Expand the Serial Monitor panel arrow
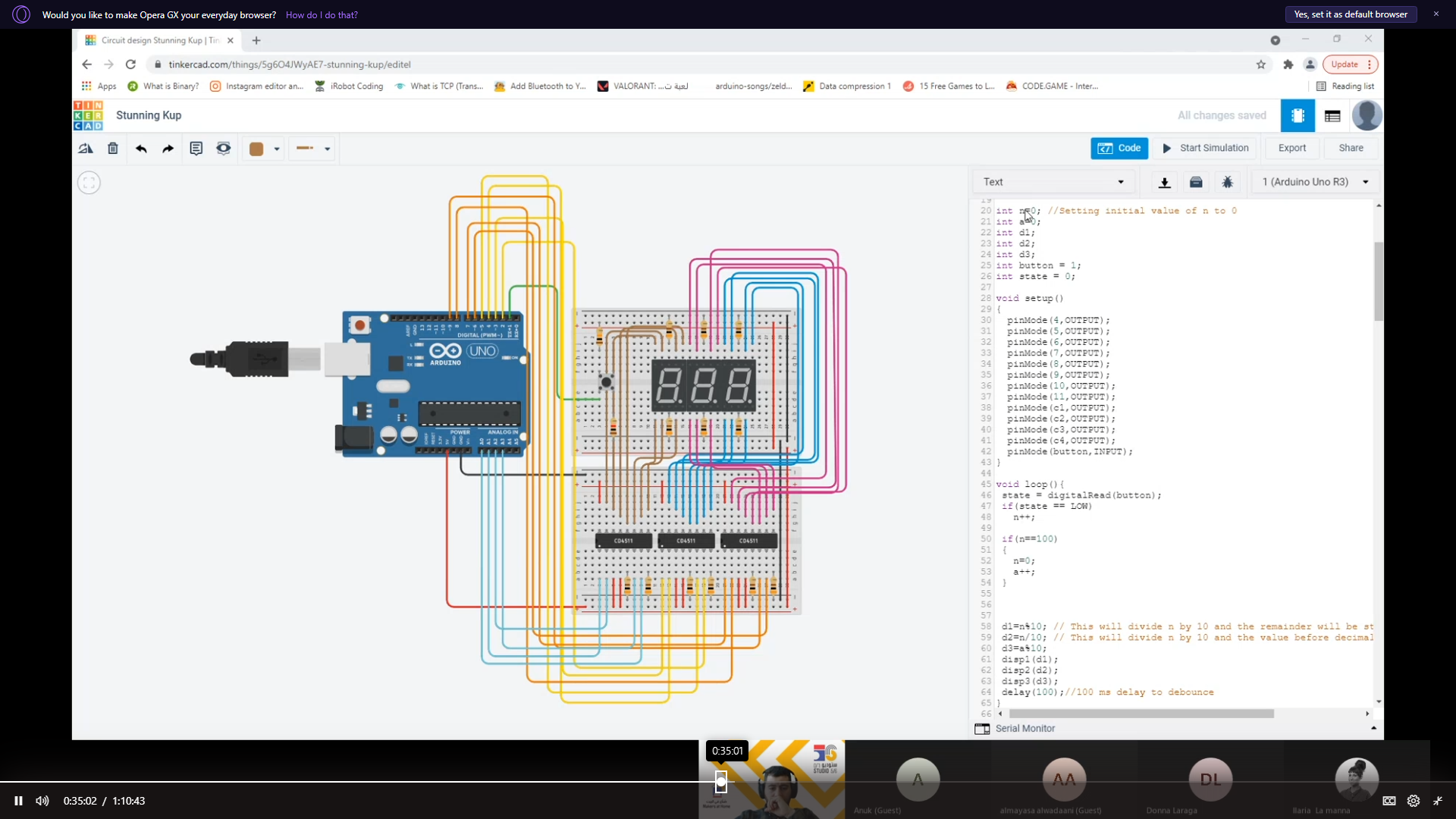The width and height of the screenshot is (1456, 819). 1373,728
